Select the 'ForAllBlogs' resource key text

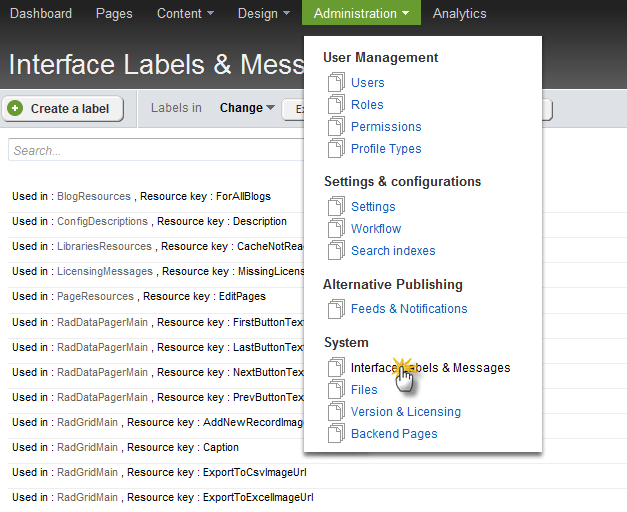[243, 196]
